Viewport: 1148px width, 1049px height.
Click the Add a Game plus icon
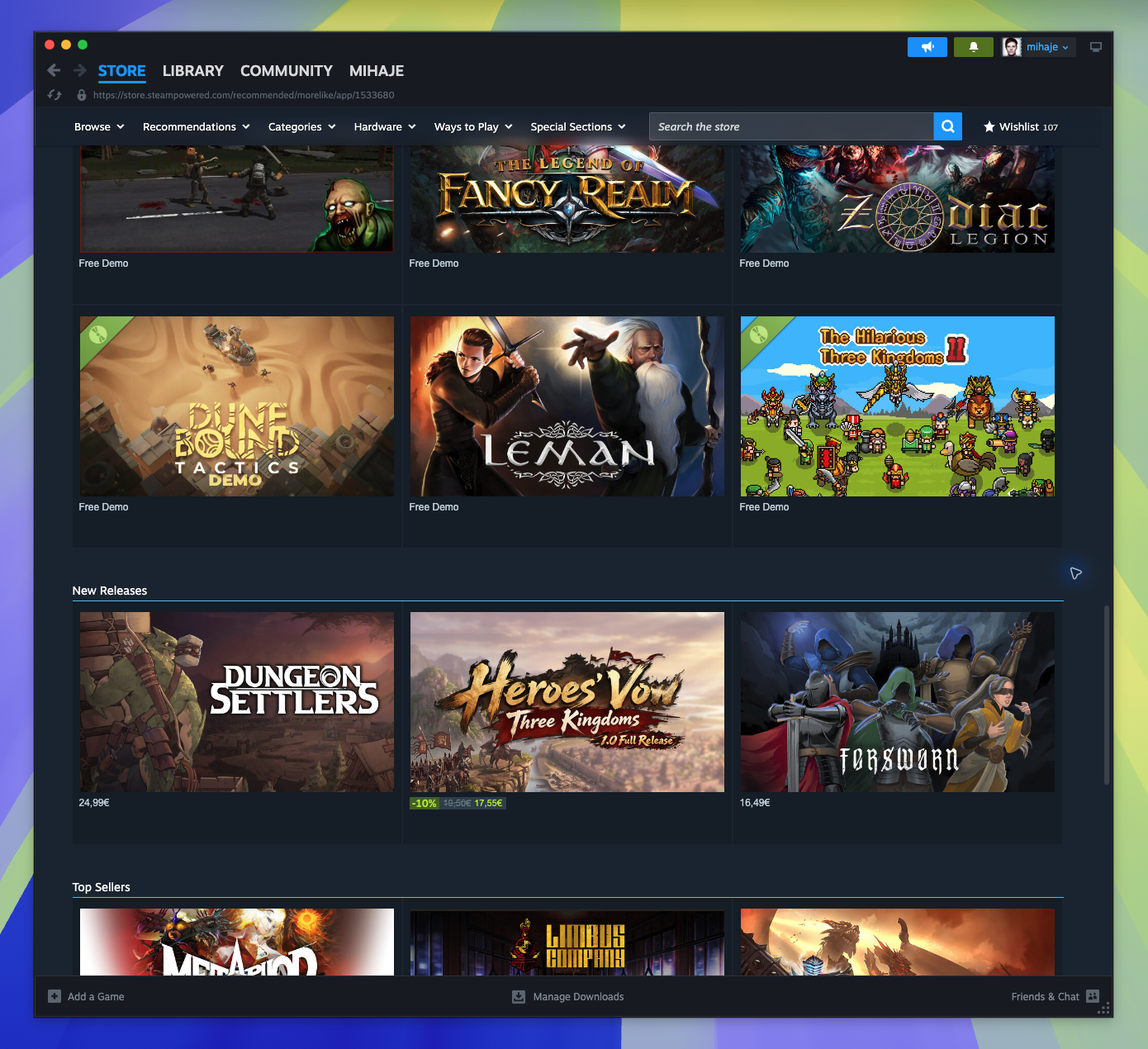point(55,996)
